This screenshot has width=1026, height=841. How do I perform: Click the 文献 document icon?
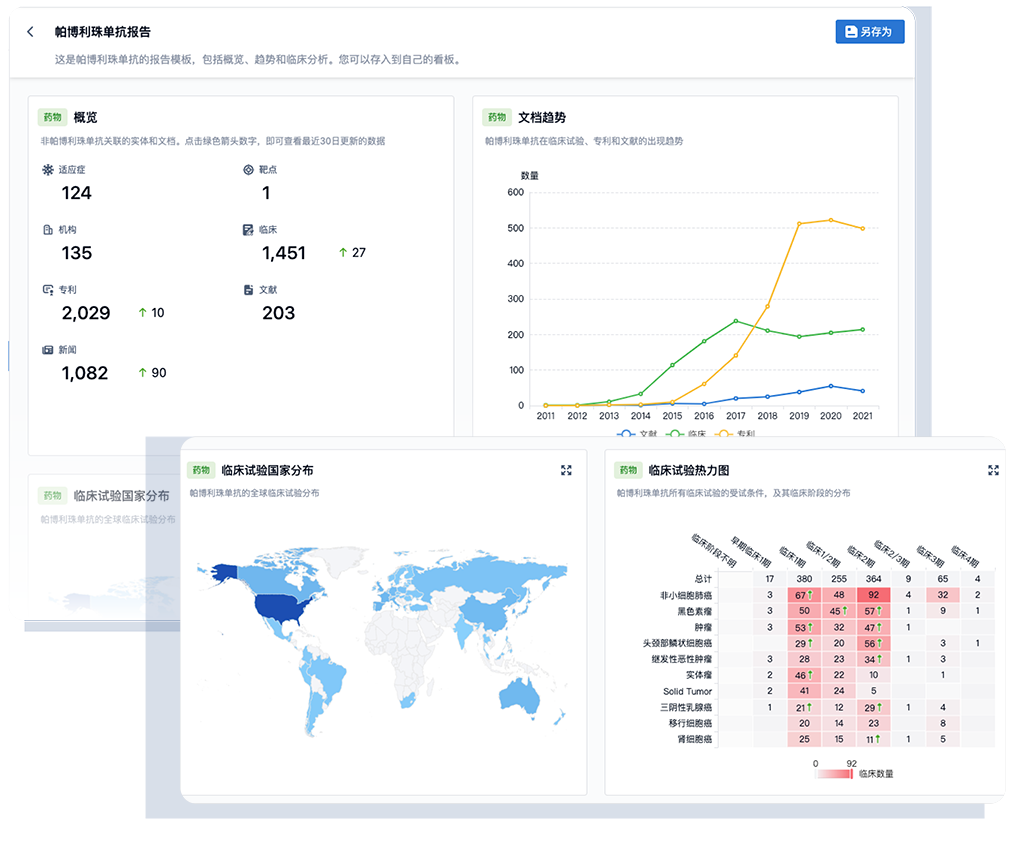pyautogui.click(x=248, y=290)
